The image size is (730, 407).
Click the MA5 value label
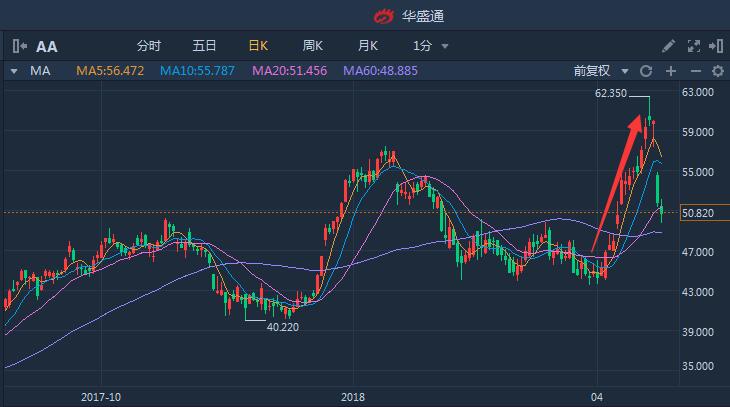[x=118, y=71]
